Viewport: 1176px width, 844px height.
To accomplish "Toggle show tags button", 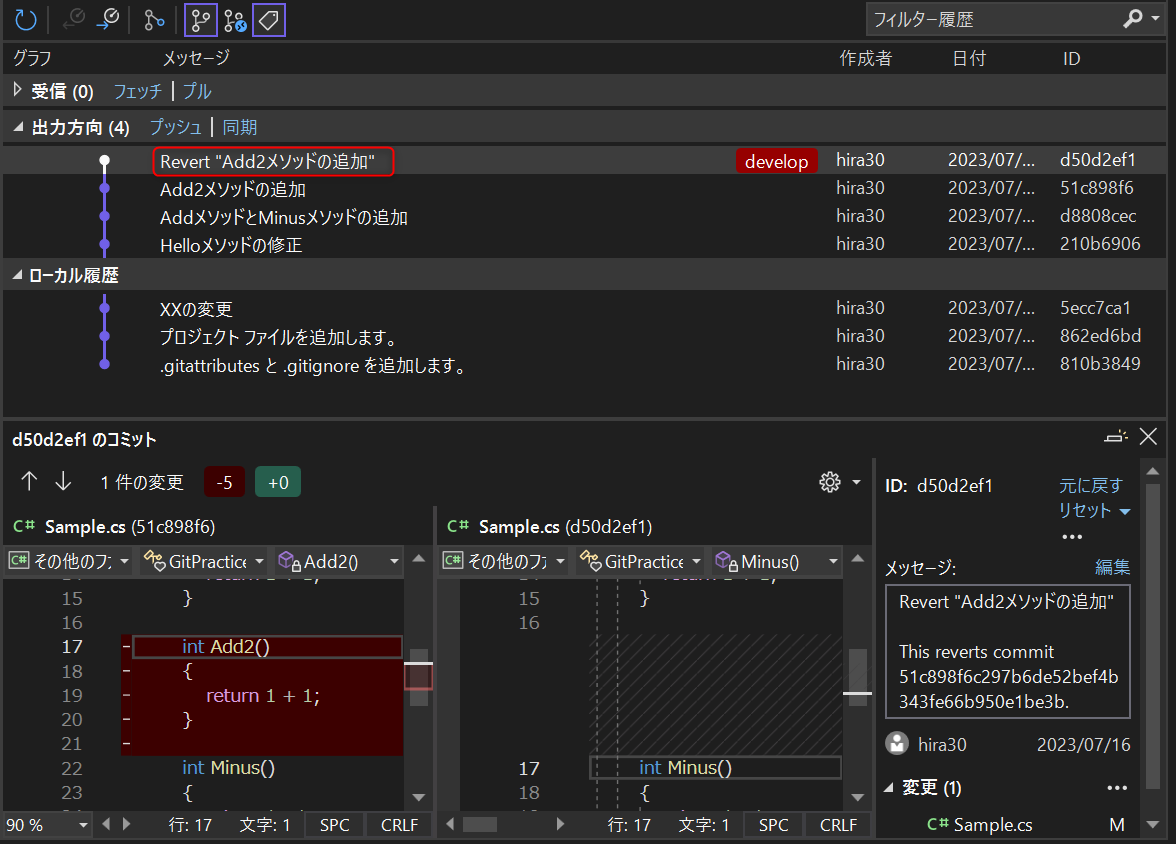I will pos(268,20).
